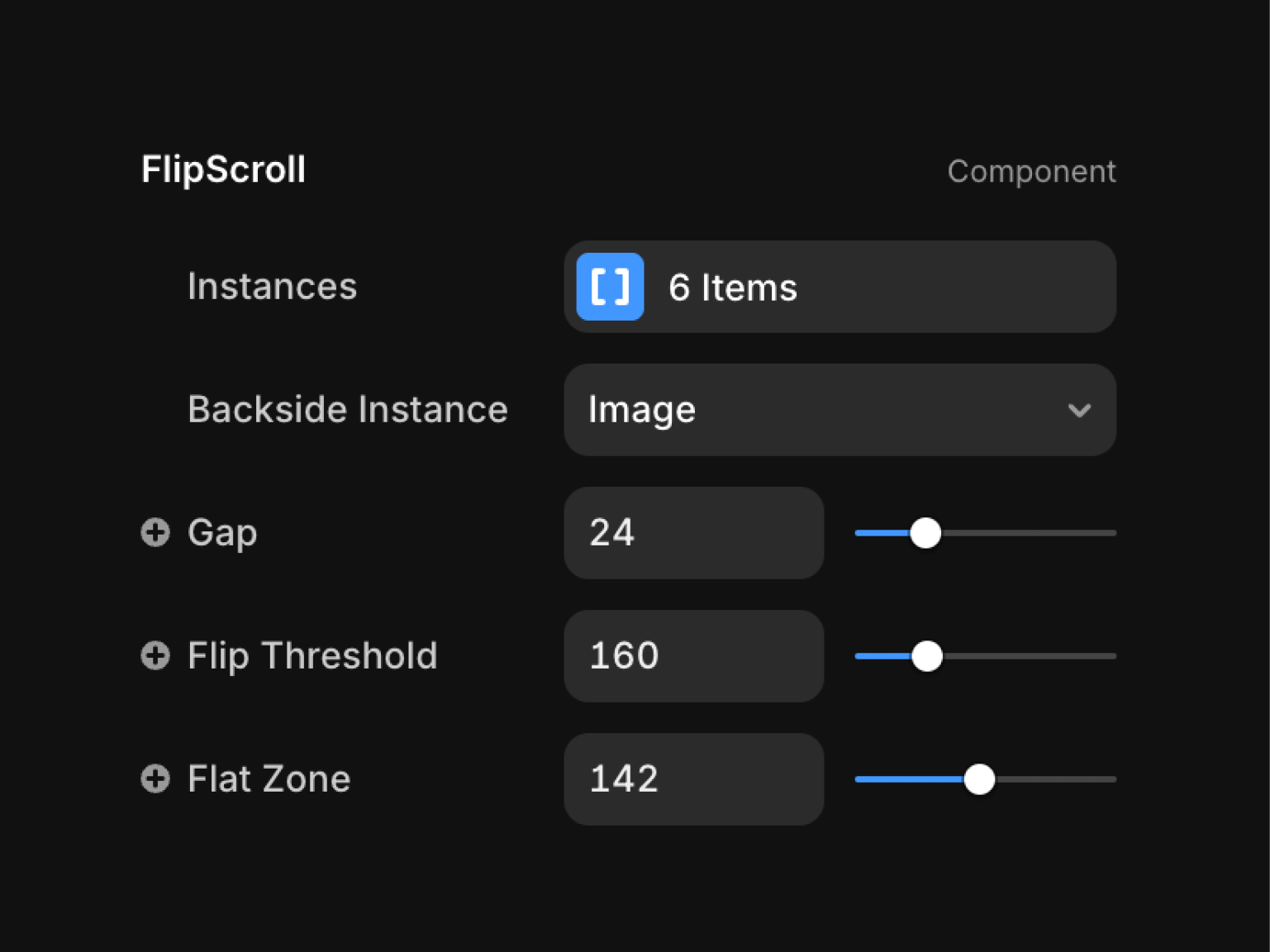Click the Flip Threshold property label
Viewport: 1270px width, 952px height.
(x=312, y=655)
